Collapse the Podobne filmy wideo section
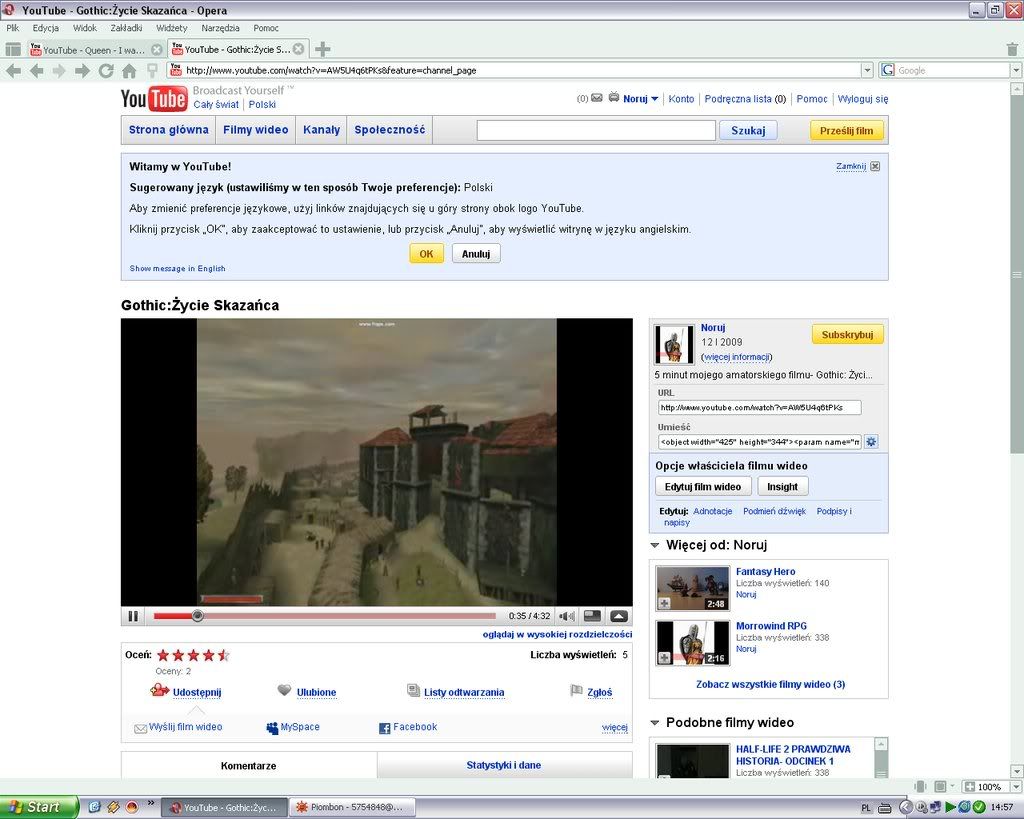This screenshot has height=819, width=1024. pos(655,722)
